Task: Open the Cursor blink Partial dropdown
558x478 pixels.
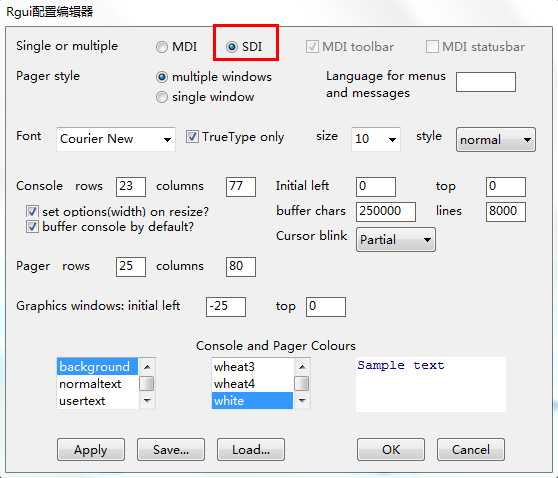Action: pos(396,240)
